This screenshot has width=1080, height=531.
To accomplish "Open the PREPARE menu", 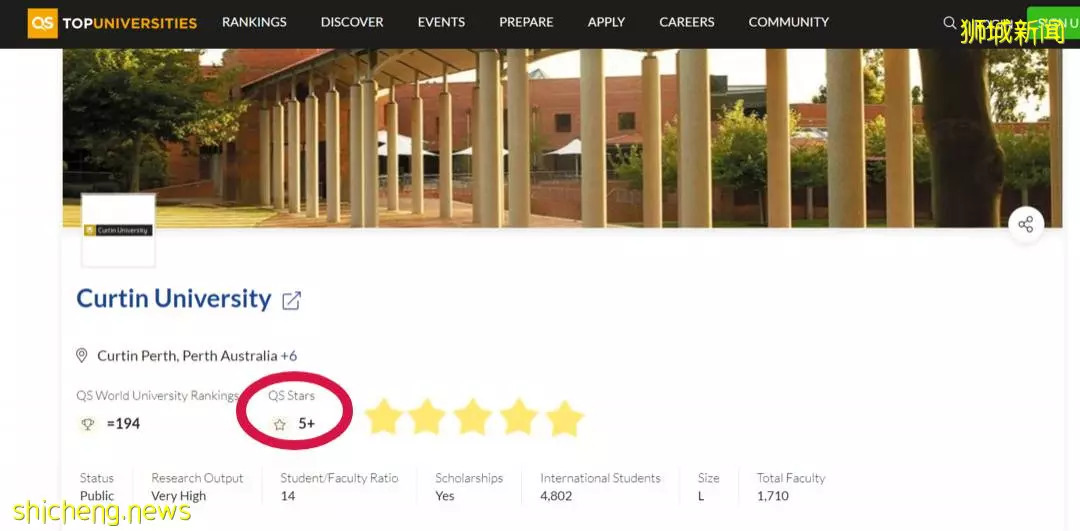I will click(x=526, y=22).
